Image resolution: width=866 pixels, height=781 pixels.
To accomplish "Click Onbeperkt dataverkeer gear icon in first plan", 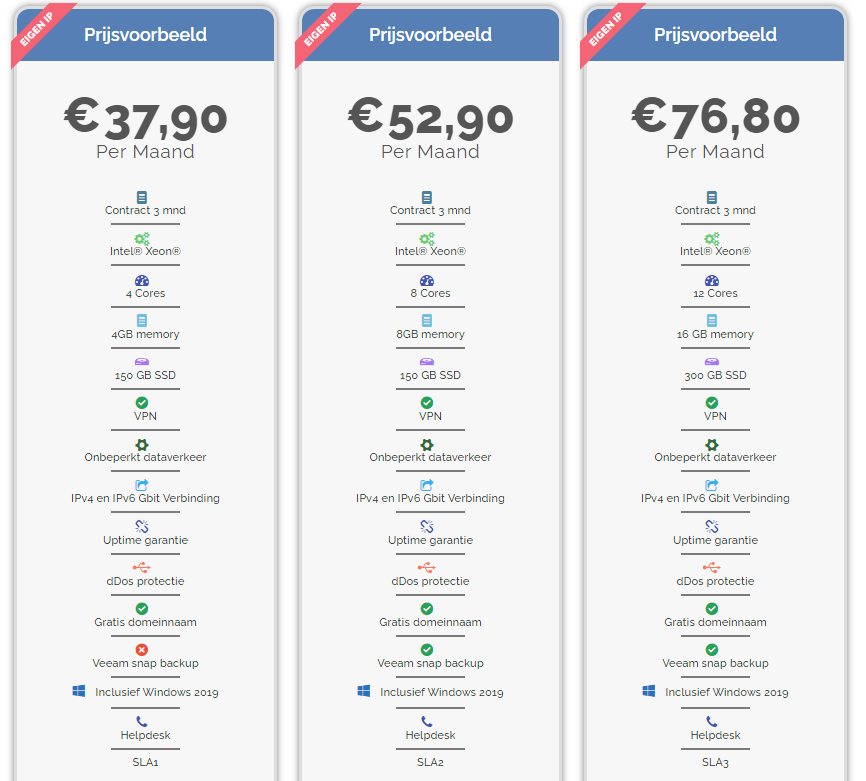I will 142,445.
